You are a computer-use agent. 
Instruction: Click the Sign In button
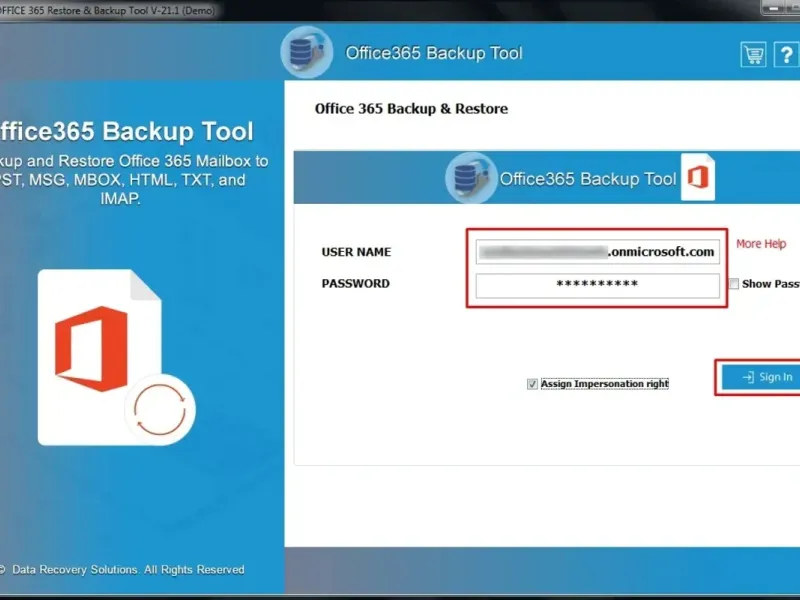pyautogui.click(x=761, y=377)
